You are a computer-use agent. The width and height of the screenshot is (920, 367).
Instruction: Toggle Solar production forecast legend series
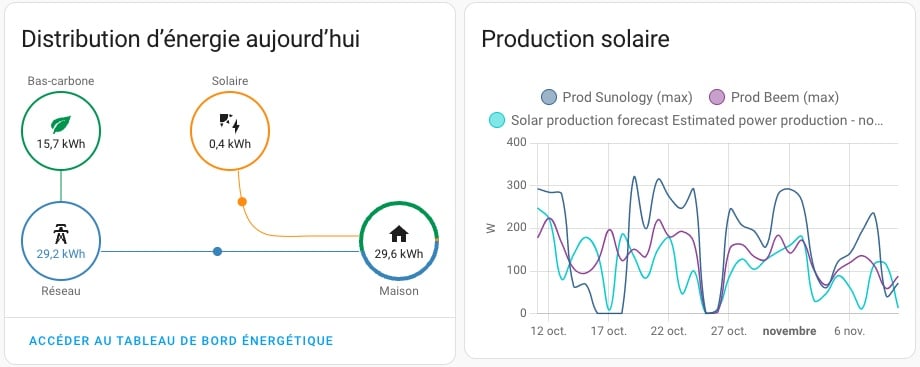pos(686,120)
